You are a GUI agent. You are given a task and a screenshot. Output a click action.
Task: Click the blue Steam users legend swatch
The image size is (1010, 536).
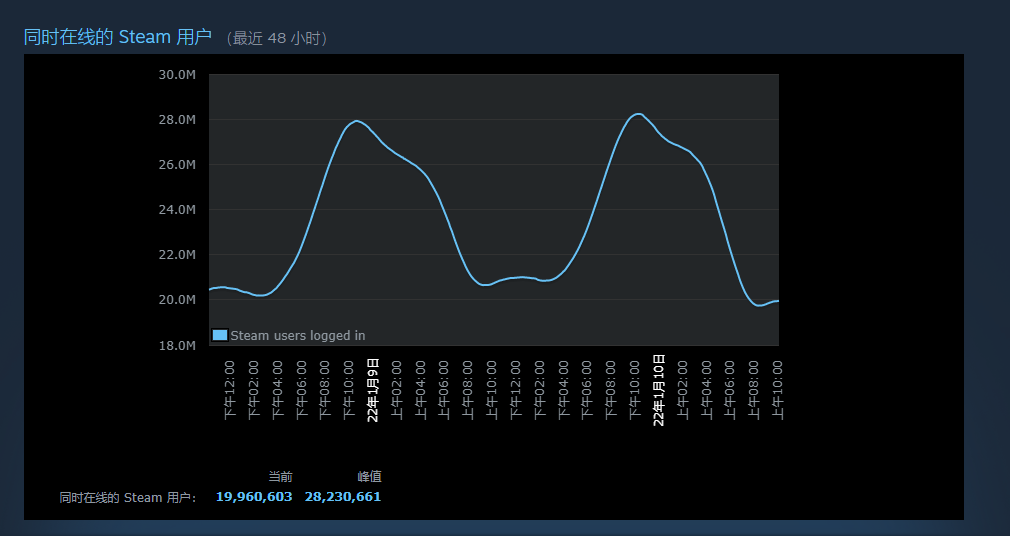click(220, 335)
